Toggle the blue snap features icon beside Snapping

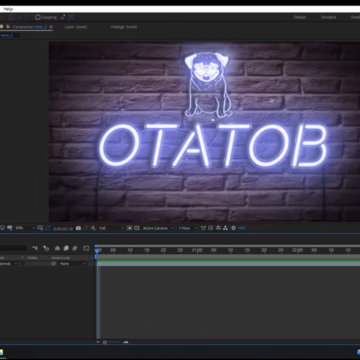coord(71,17)
